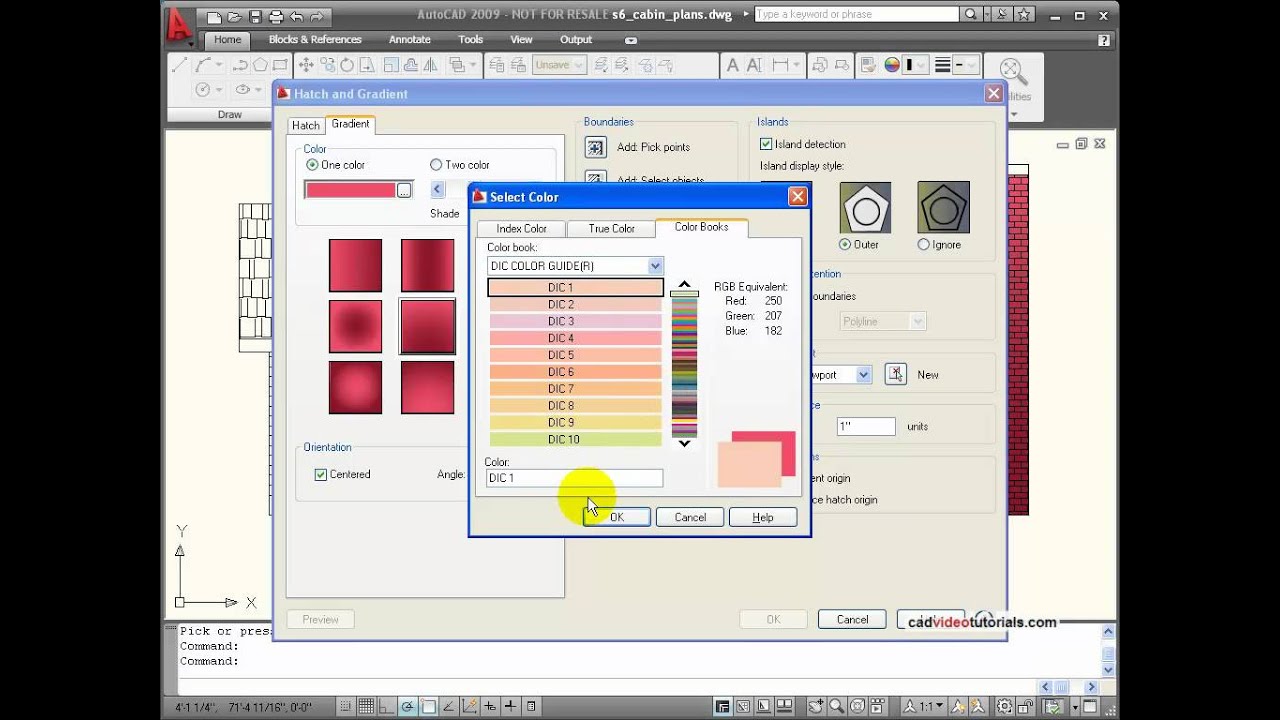1280x720 pixels.
Task: Click the search binoculars icon in InfoCenter
Action: tap(971, 15)
